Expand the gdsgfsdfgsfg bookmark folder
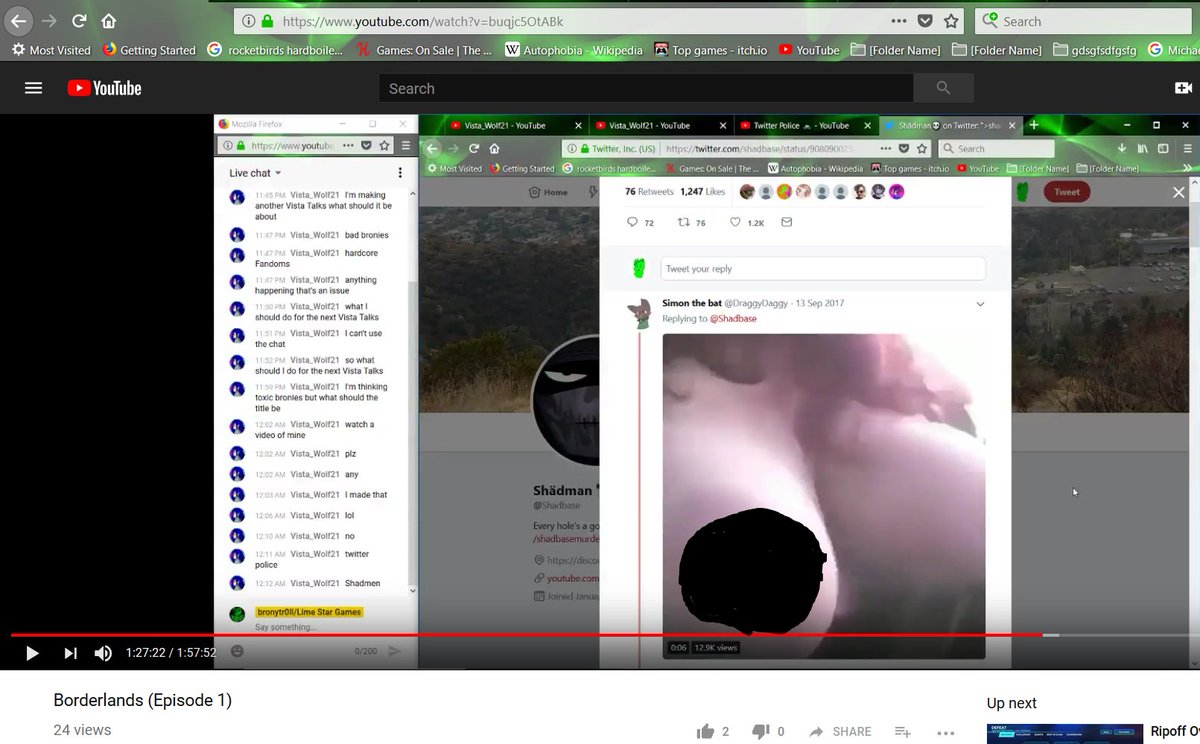Image resolution: width=1200 pixels, height=744 pixels. point(1095,50)
